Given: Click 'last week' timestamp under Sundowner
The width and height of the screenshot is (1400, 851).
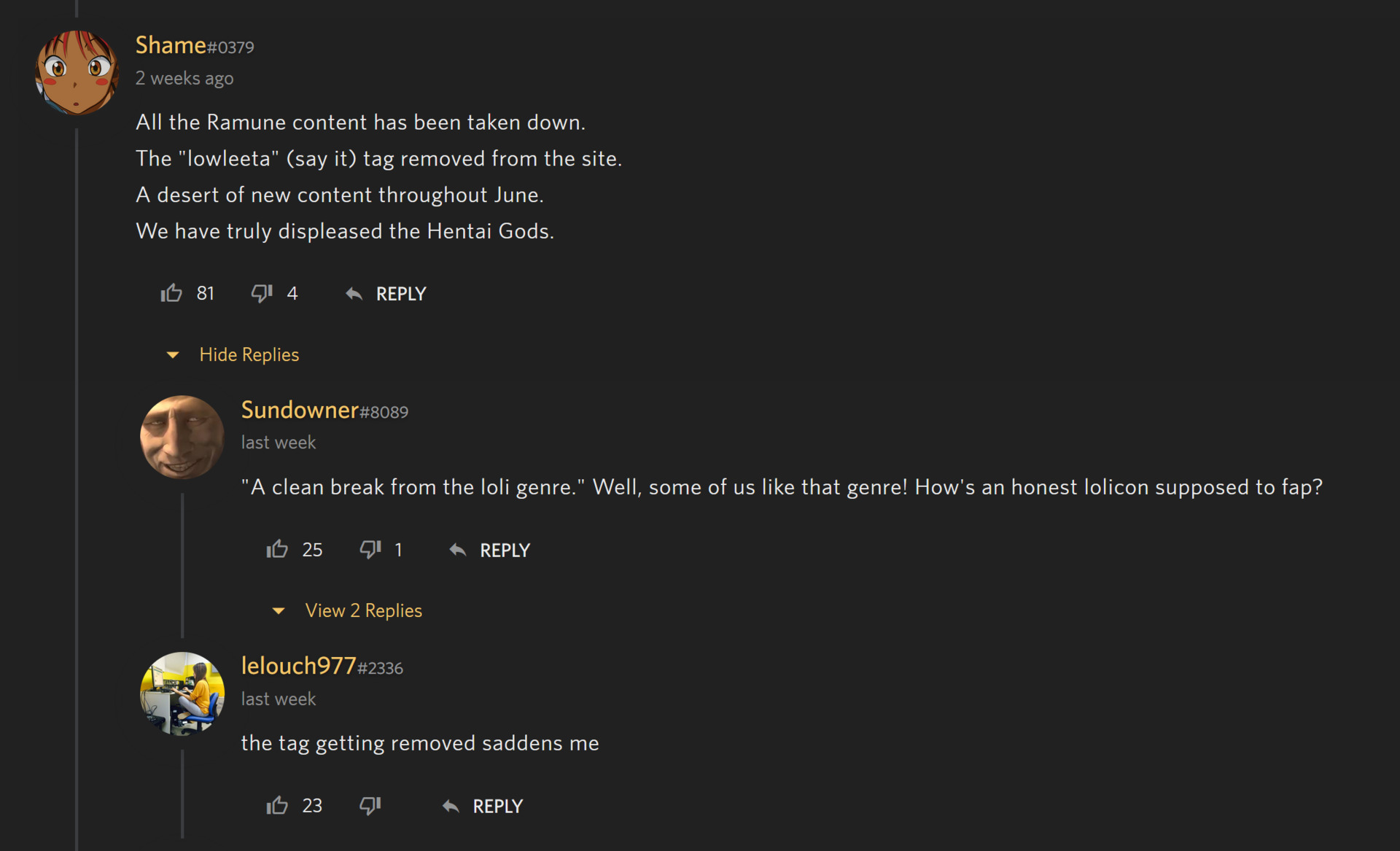Looking at the screenshot, I should tap(279, 443).
